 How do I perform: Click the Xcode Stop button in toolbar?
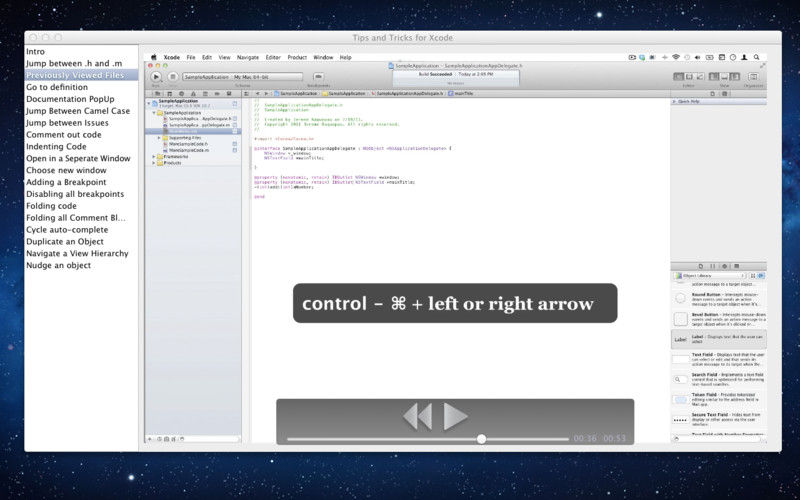point(172,77)
